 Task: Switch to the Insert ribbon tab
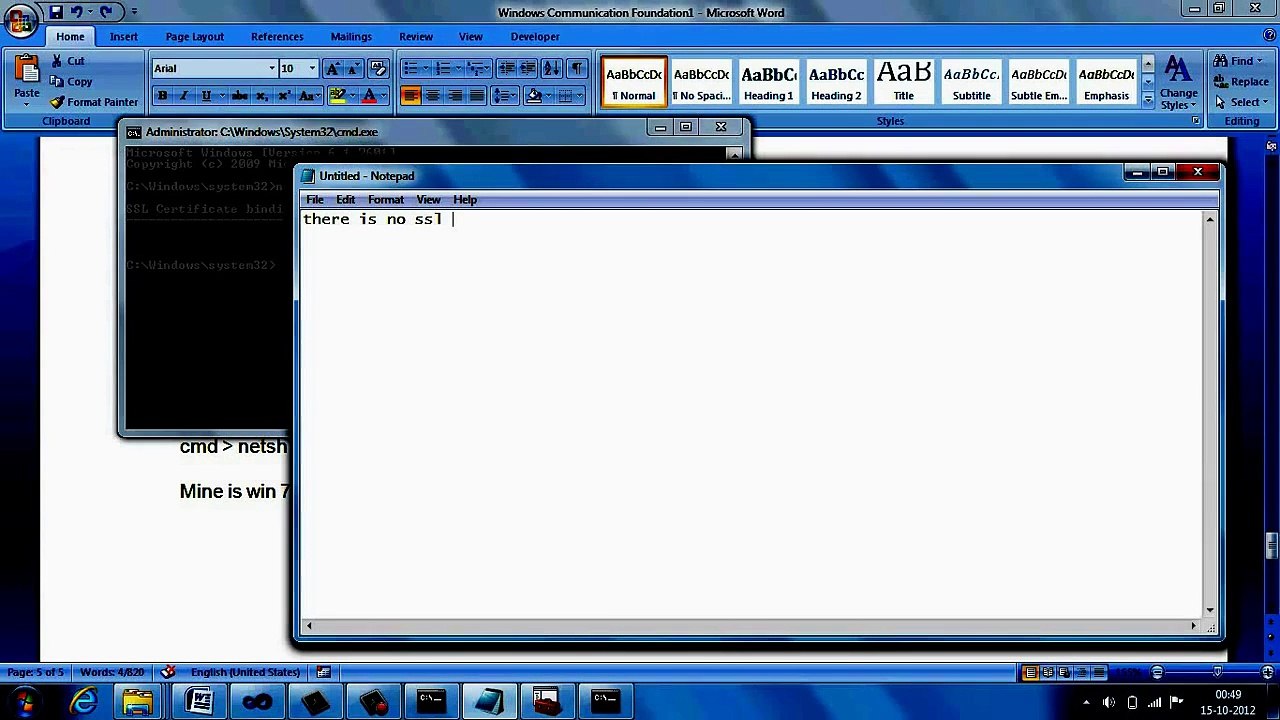coord(124,37)
